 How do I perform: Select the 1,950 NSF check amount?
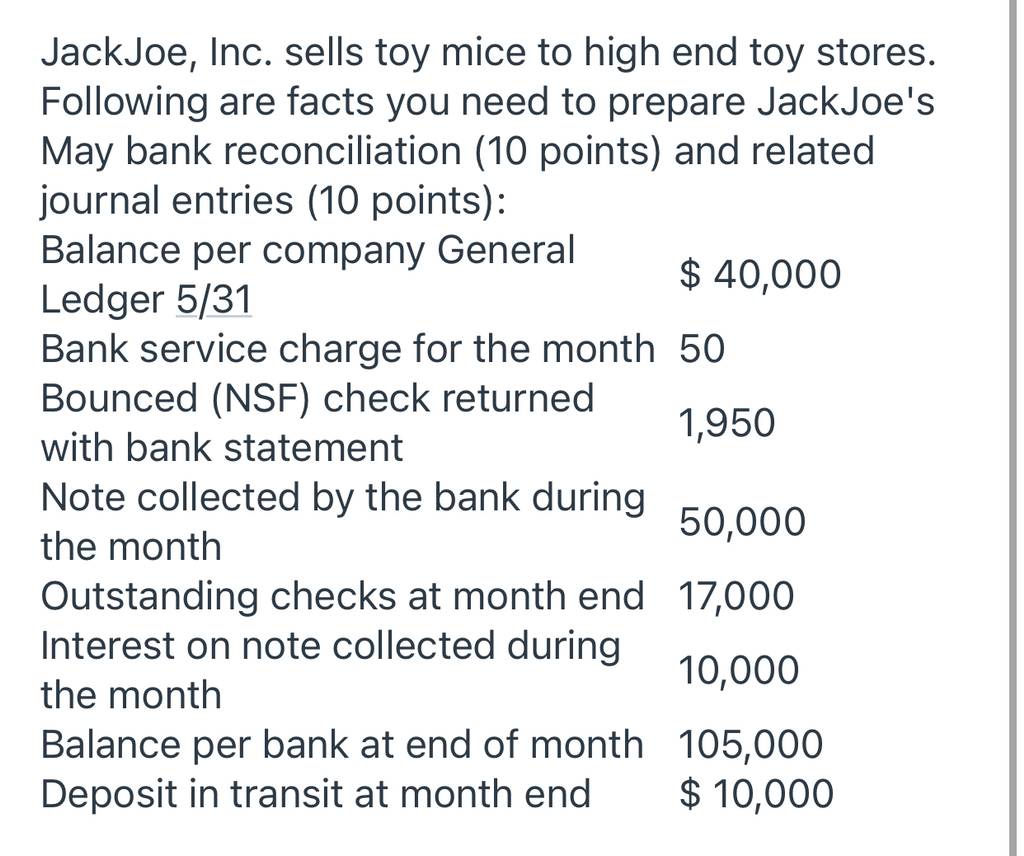[x=727, y=423]
